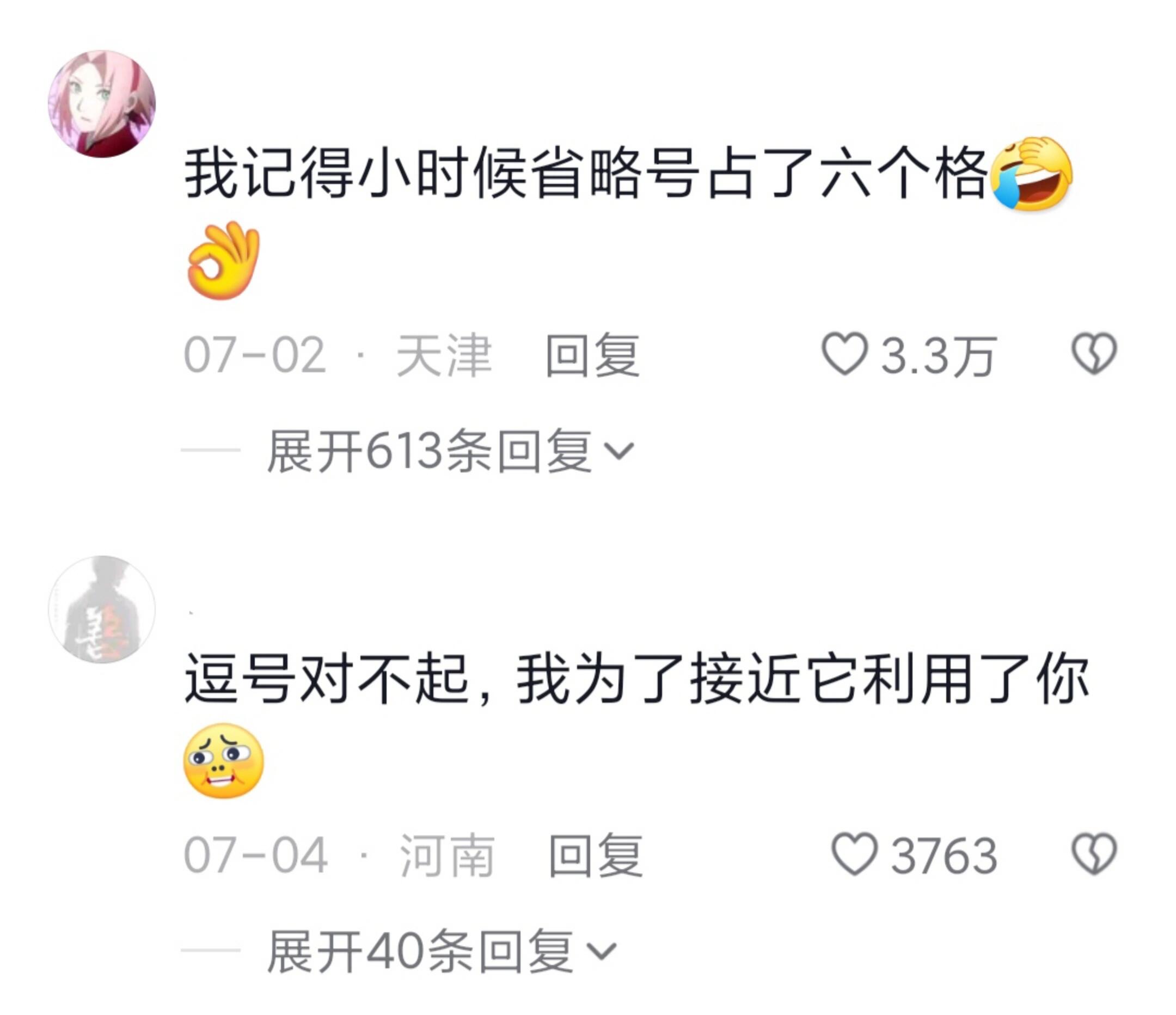Click the chevron after 40条回复

601,951
